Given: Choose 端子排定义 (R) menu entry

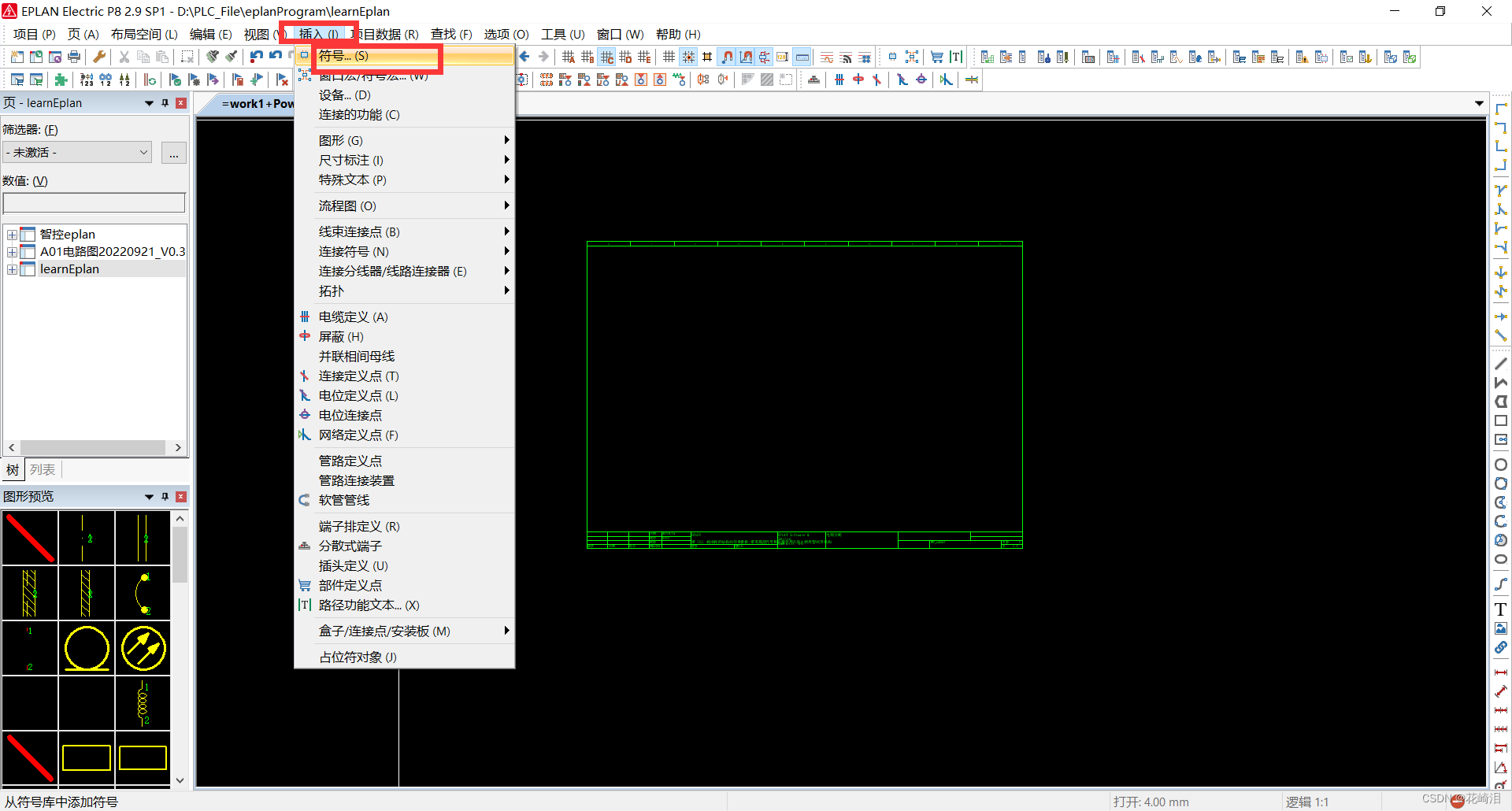Looking at the screenshot, I should [404, 526].
